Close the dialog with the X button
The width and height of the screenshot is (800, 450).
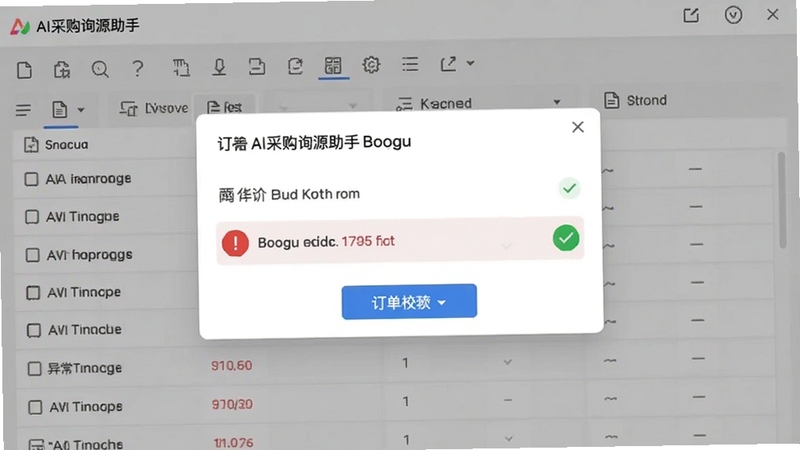578,127
